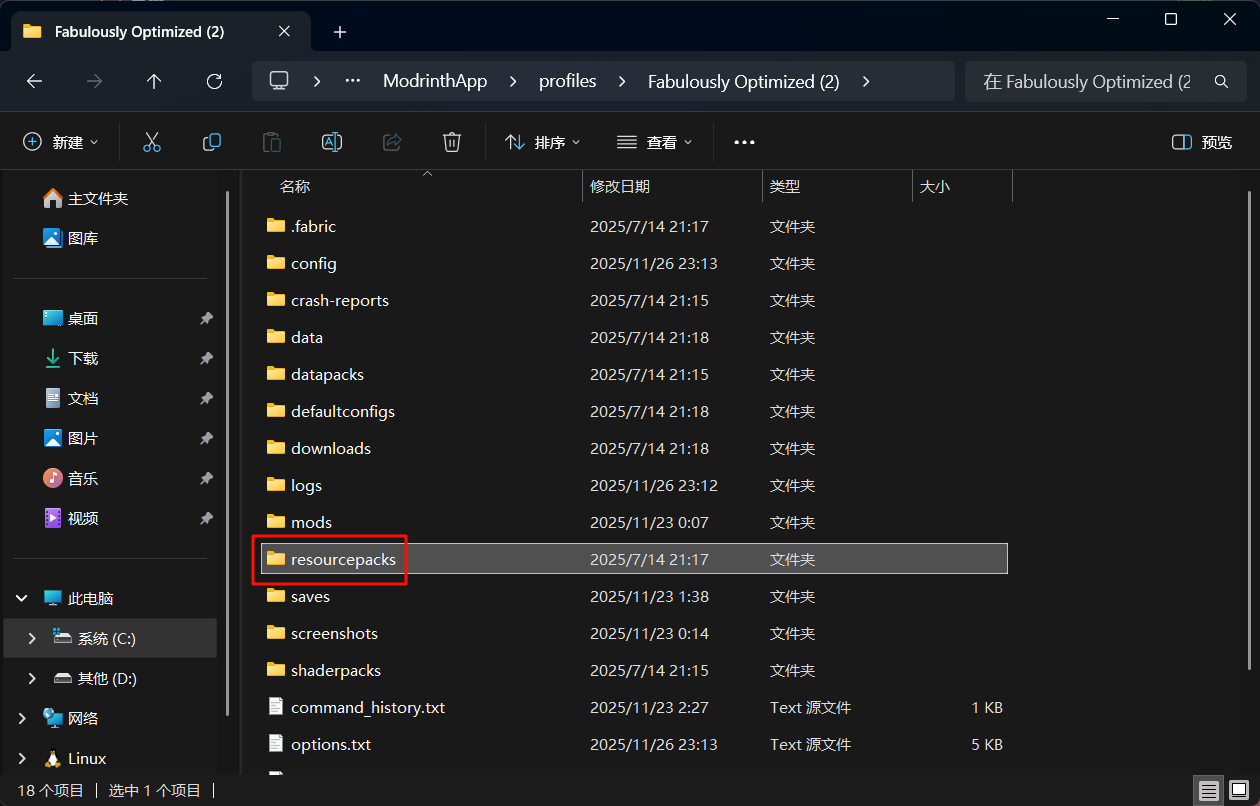The width and height of the screenshot is (1260, 806).
Task: Click the search box input field
Action: coord(1088,82)
